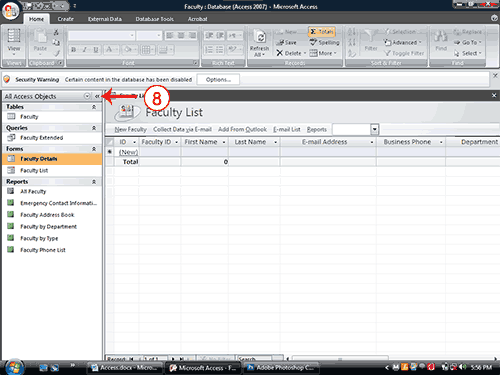Open the Advanced filter dropdown

click(x=402, y=42)
